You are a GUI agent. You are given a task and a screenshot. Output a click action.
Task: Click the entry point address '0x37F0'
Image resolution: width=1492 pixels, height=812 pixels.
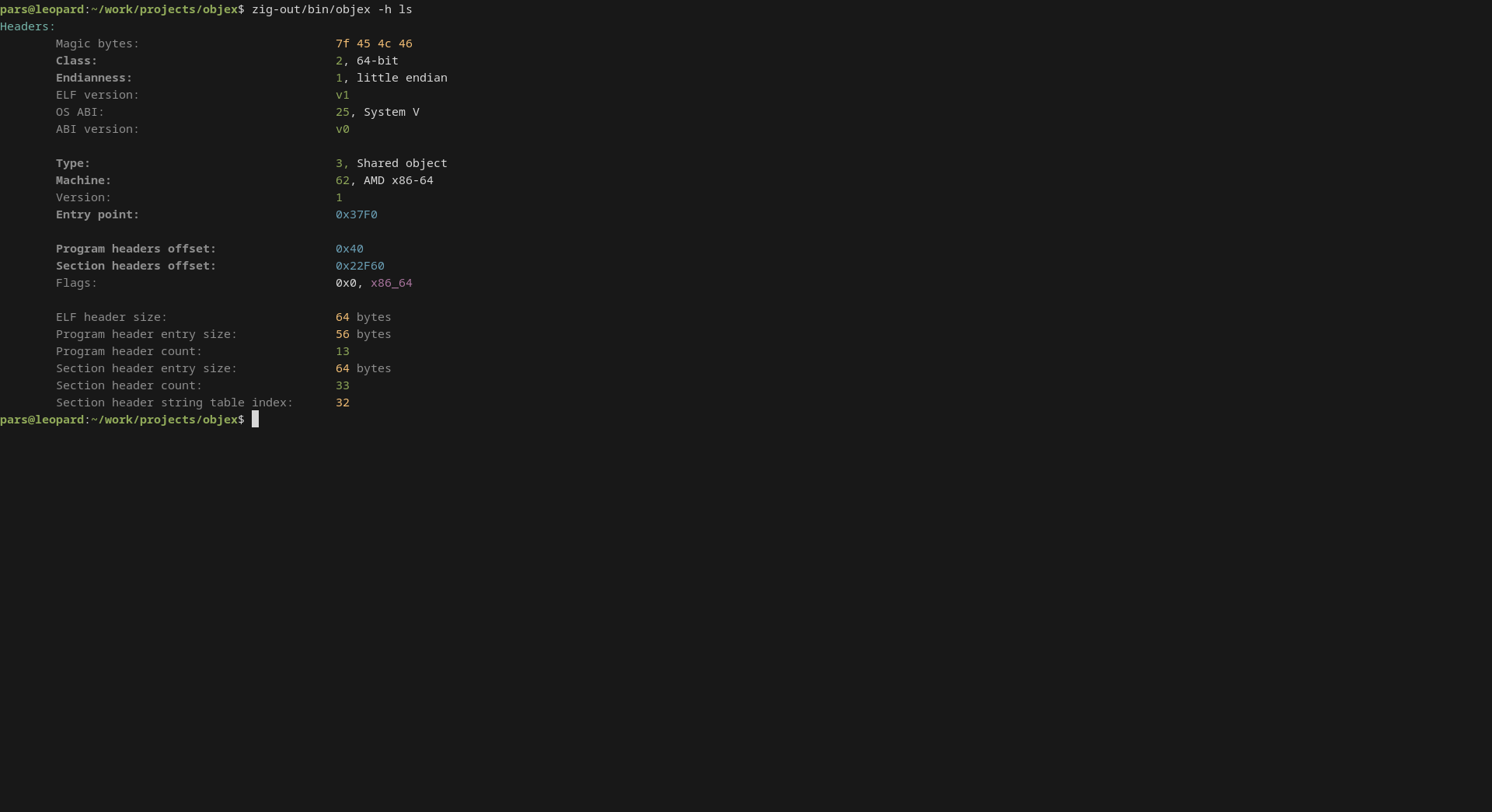click(357, 214)
